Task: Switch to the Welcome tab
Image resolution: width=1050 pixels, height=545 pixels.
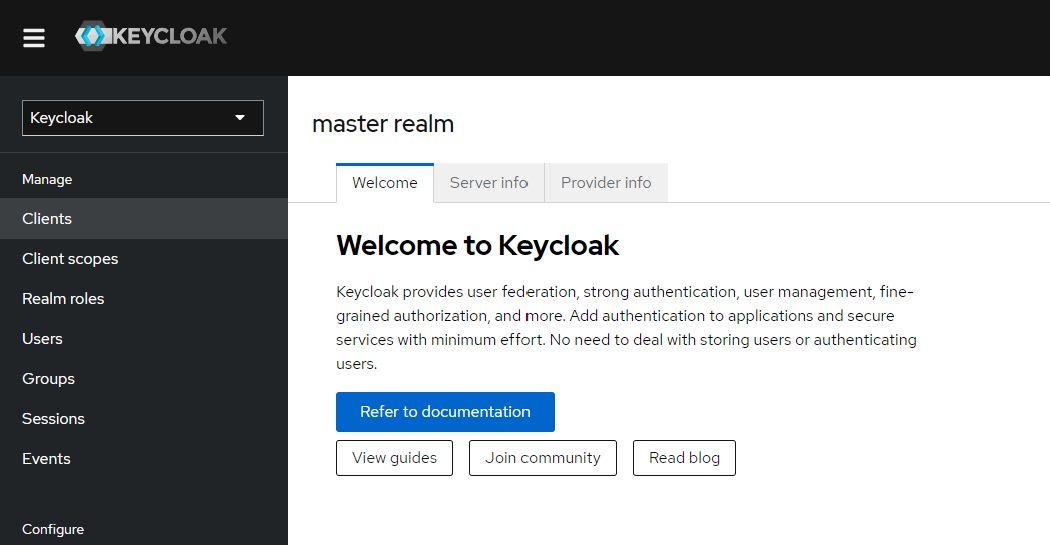Action: pos(385,183)
